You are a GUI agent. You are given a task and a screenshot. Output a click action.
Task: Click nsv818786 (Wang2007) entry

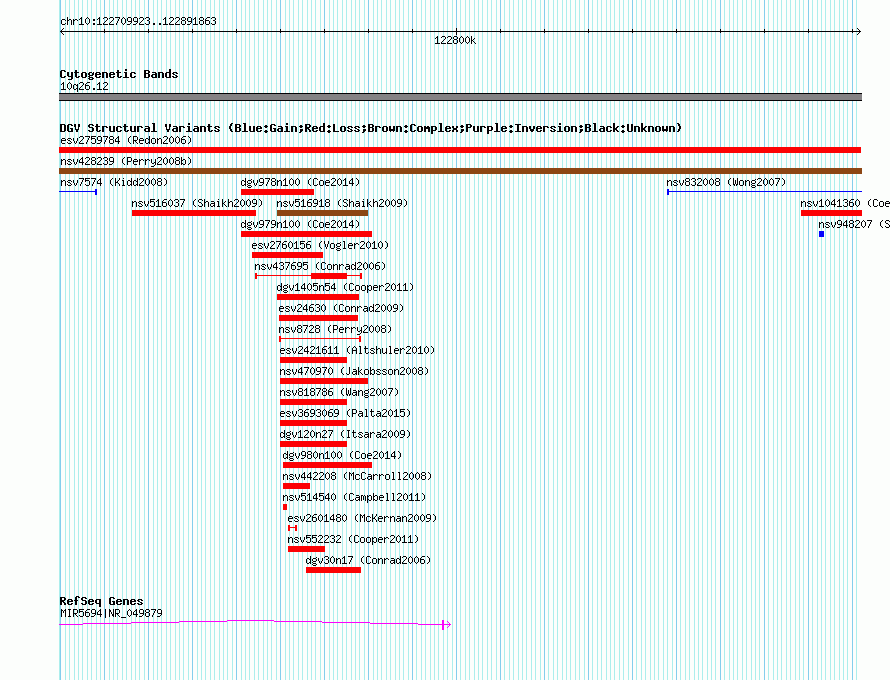click(313, 402)
